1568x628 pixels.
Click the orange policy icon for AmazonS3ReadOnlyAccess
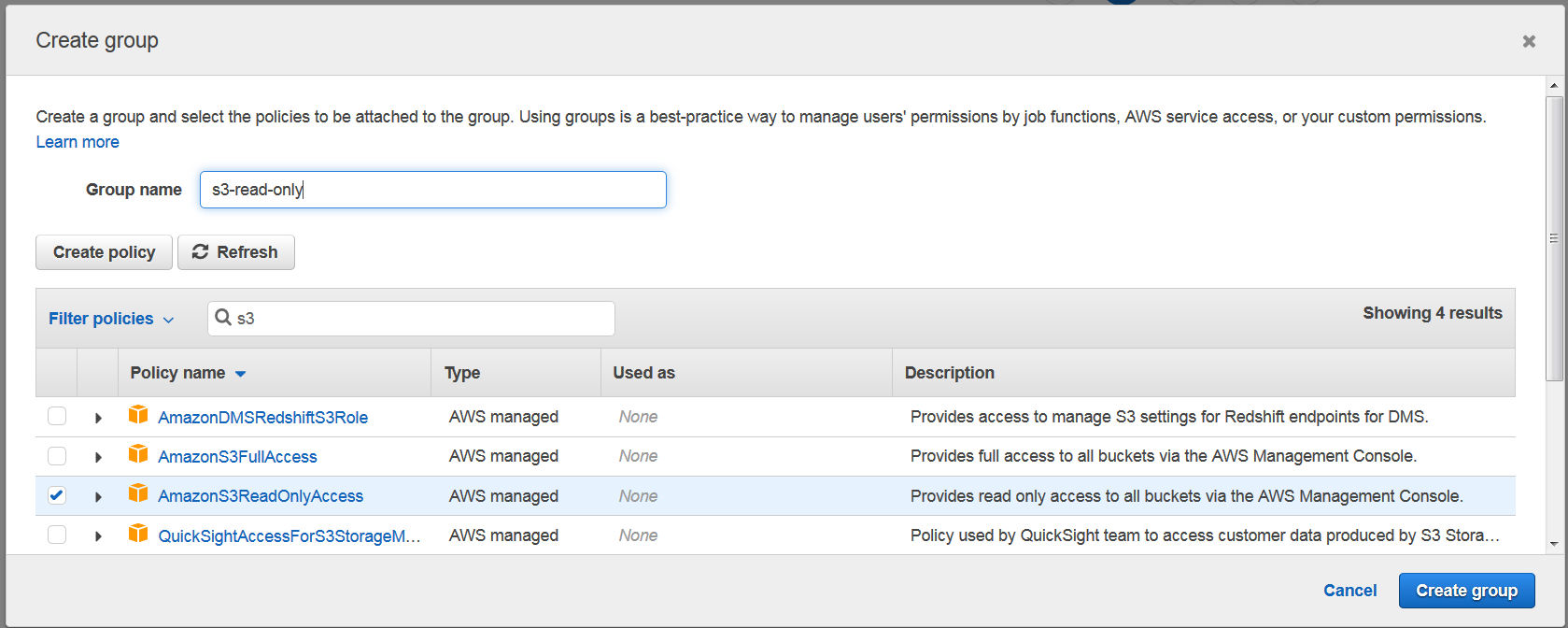(138, 493)
